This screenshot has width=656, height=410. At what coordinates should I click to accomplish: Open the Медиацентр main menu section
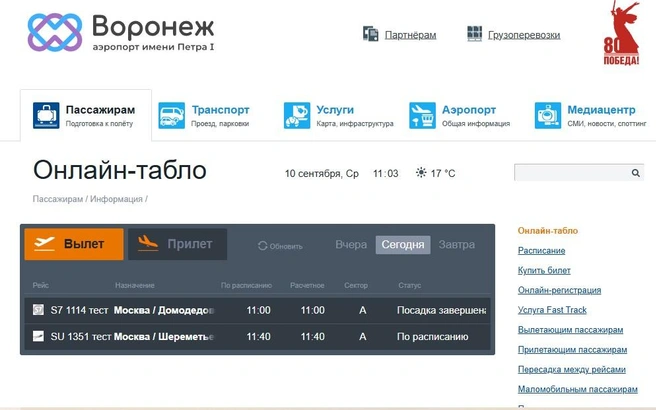[x=591, y=115]
